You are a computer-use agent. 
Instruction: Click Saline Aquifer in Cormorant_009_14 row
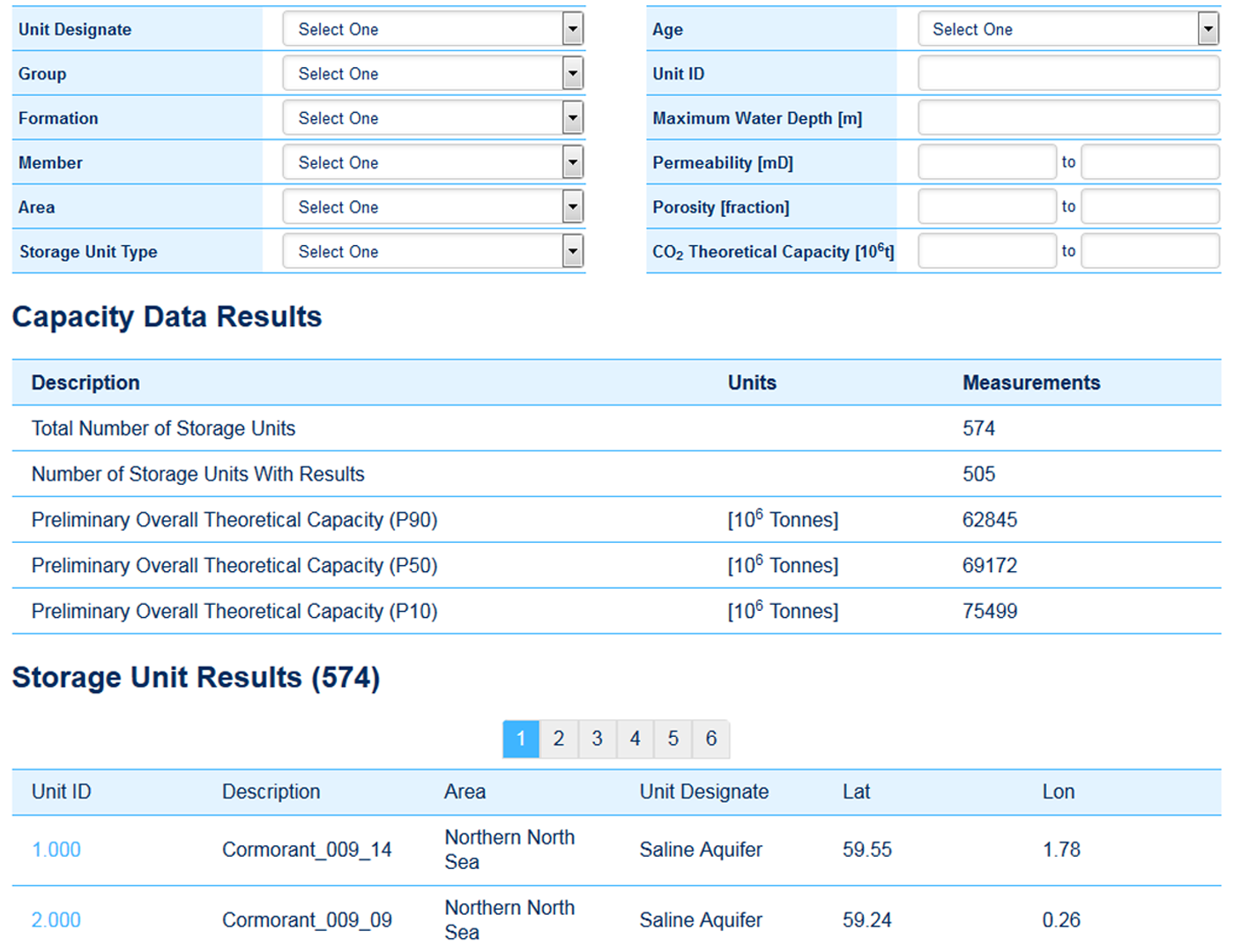(x=701, y=850)
